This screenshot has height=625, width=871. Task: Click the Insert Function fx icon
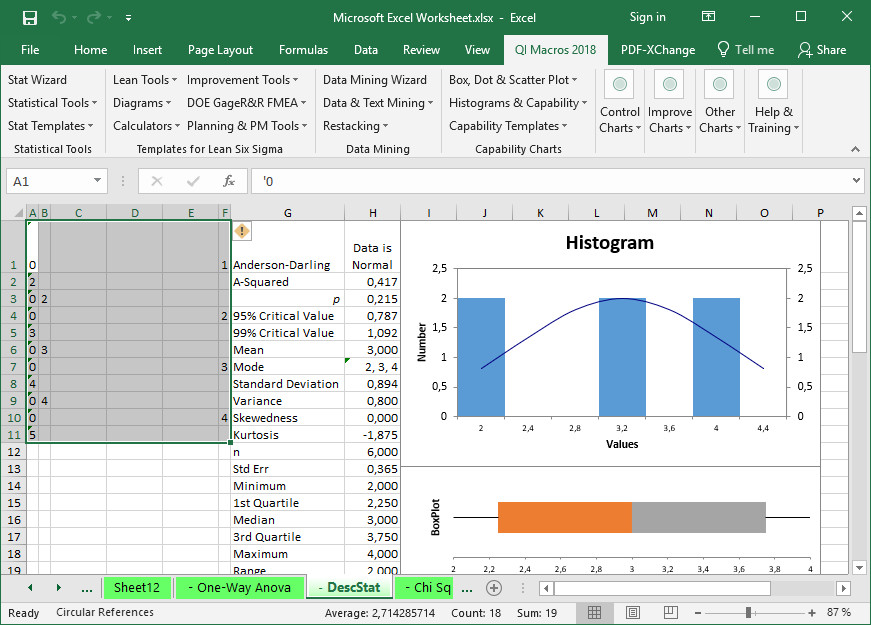coord(229,181)
